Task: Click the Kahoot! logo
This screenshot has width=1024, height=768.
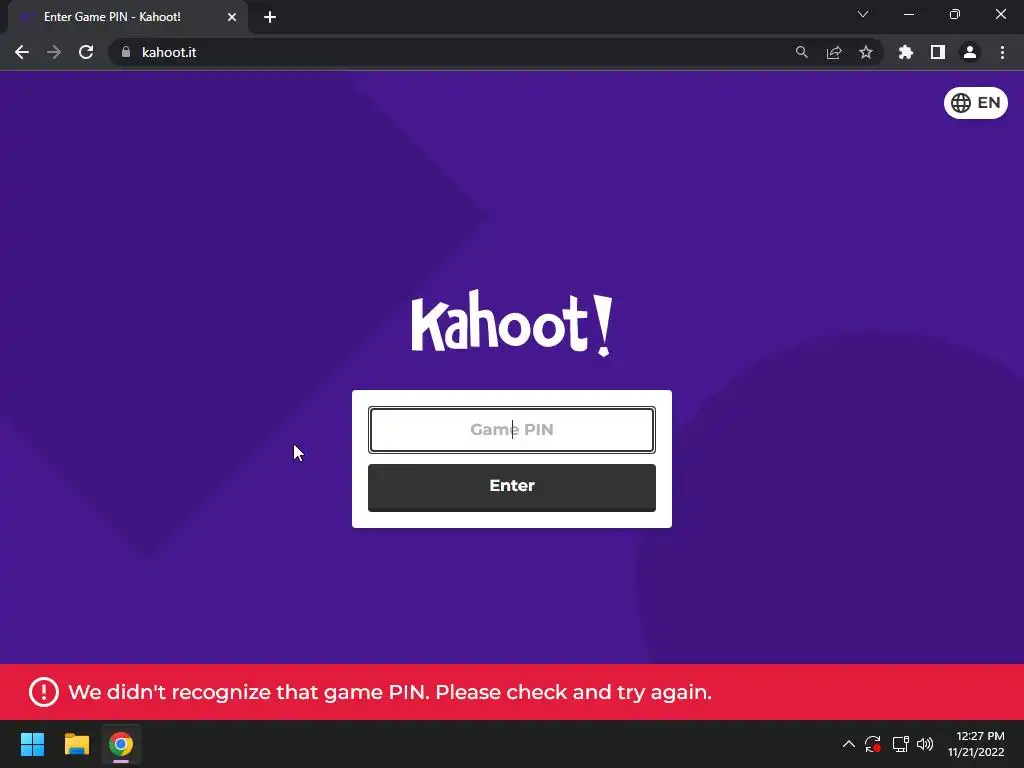Action: [x=511, y=323]
